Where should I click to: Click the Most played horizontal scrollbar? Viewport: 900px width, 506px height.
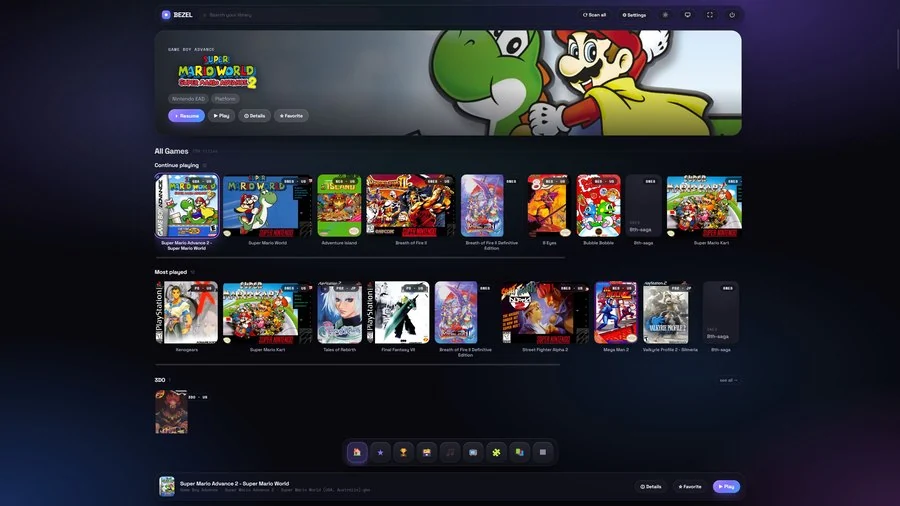click(358, 364)
